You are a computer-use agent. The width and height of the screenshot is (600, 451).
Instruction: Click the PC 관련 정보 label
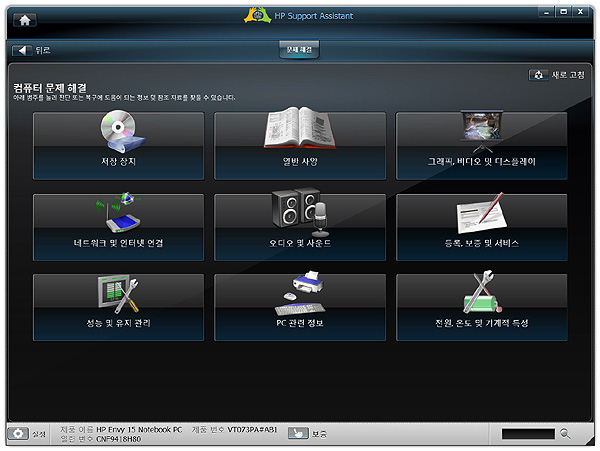click(x=300, y=323)
